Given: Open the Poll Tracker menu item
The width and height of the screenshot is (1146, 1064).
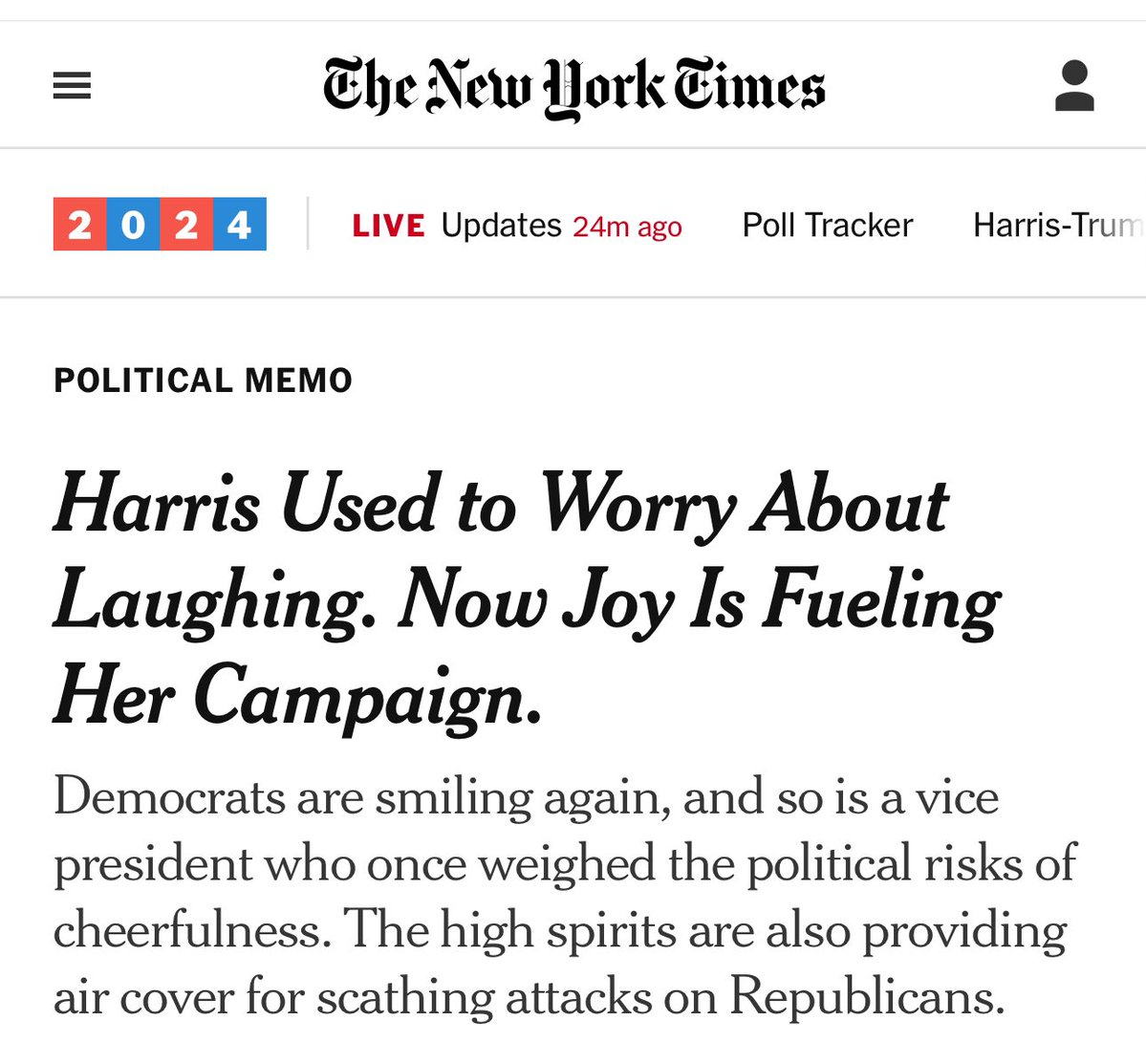Looking at the screenshot, I should coord(827,226).
